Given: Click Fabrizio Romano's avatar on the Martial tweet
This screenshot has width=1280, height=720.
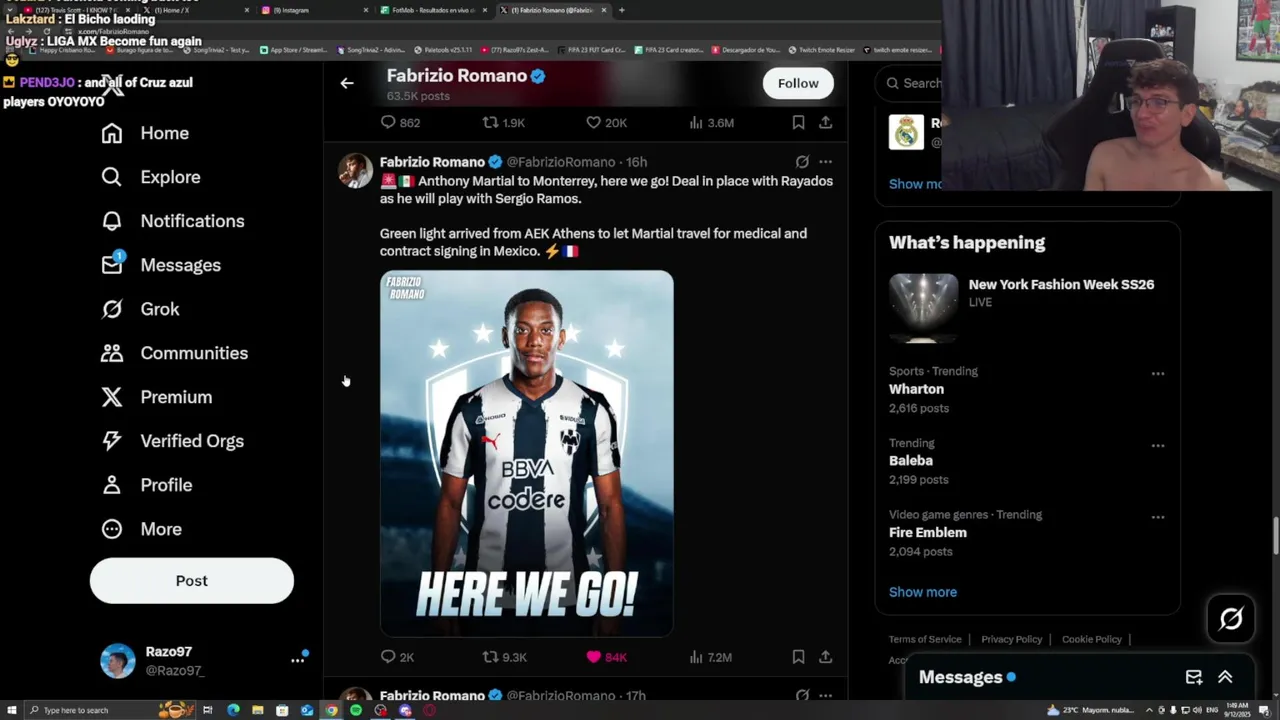Looking at the screenshot, I should (x=355, y=171).
